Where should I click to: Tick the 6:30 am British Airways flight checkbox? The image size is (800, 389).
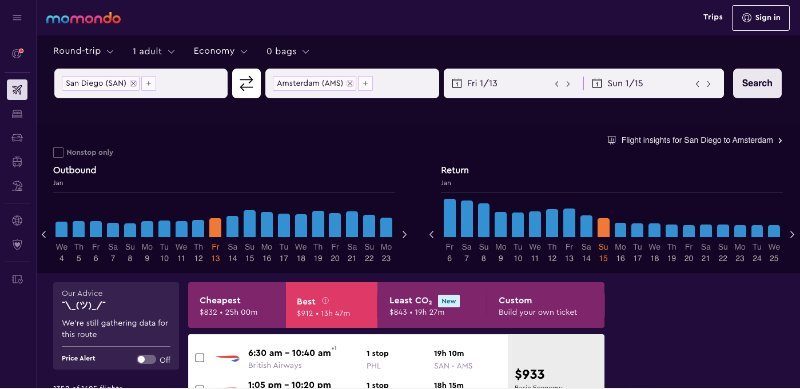tap(200, 358)
